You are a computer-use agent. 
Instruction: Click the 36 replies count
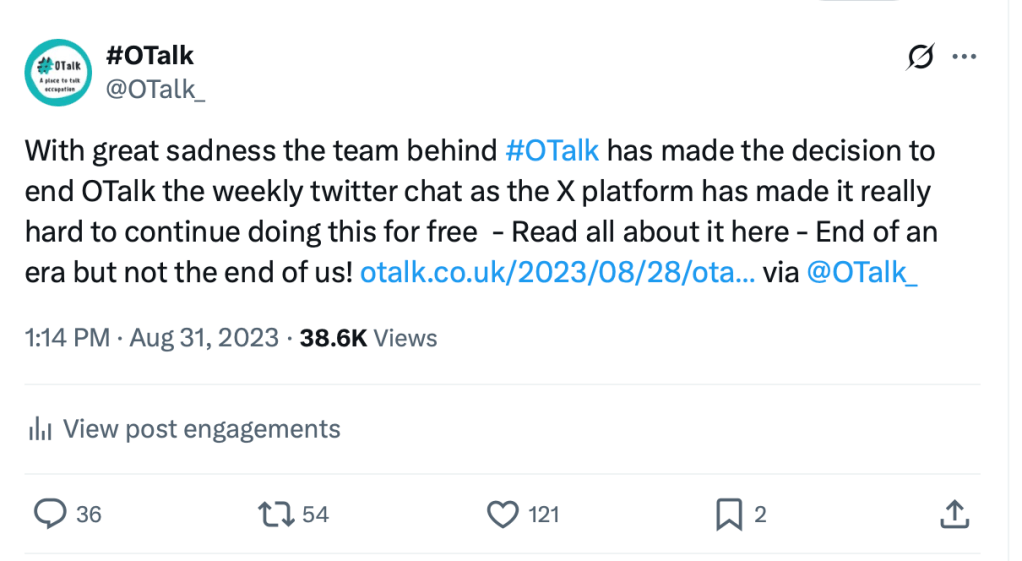89,515
